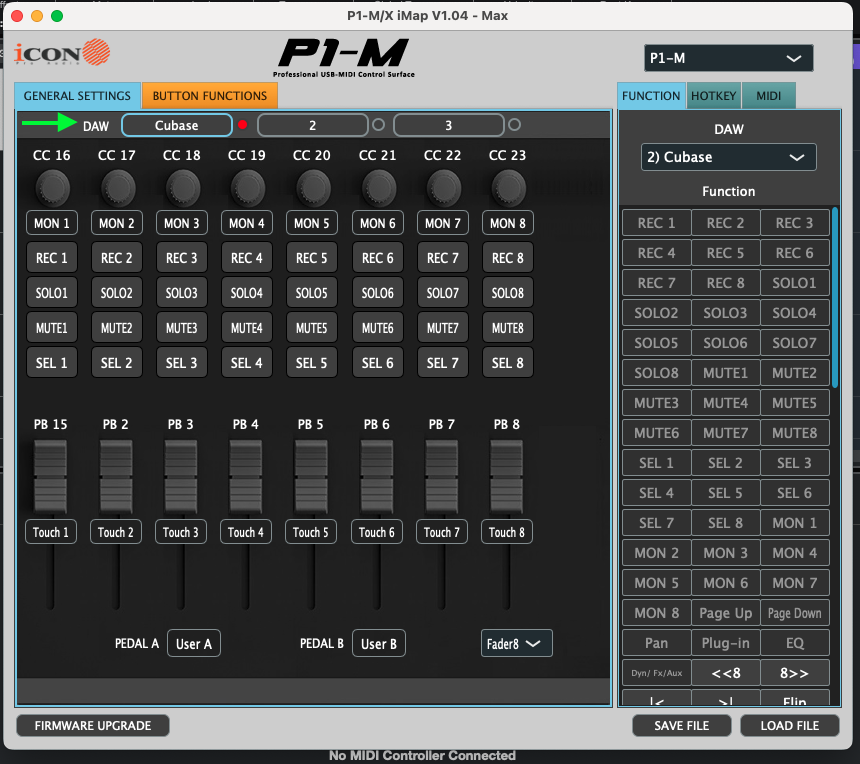860x764 pixels.
Task: Click the CC 17 rotary knob
Action: (117, 188)
